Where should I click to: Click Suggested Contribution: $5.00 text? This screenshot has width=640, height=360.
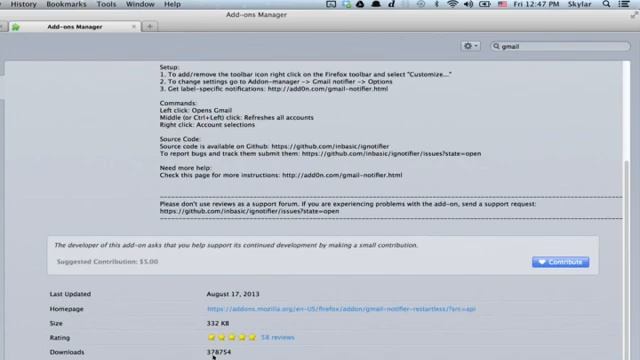coord(107,262)
